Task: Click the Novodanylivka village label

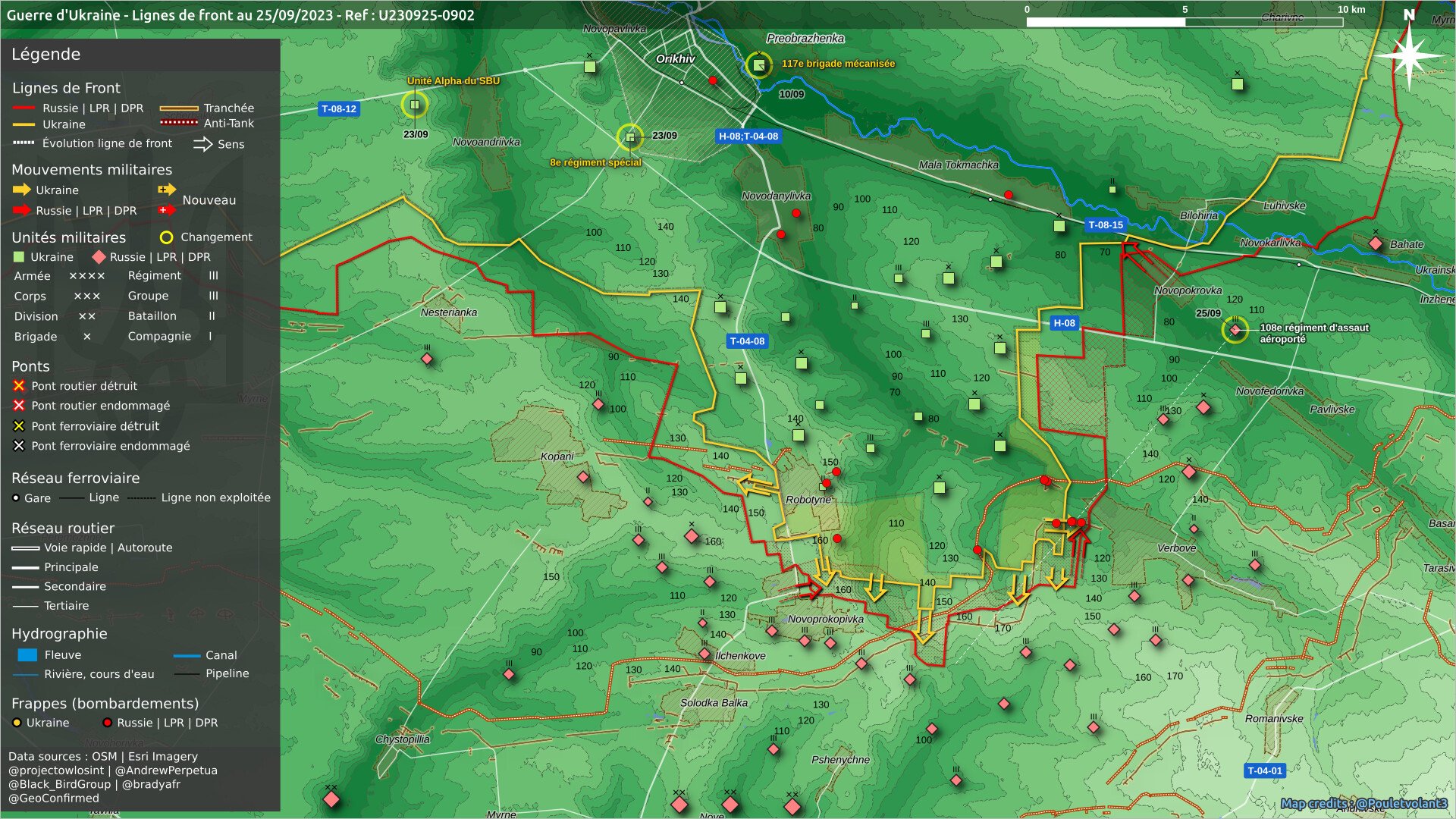Action: [x=777, y=196]
